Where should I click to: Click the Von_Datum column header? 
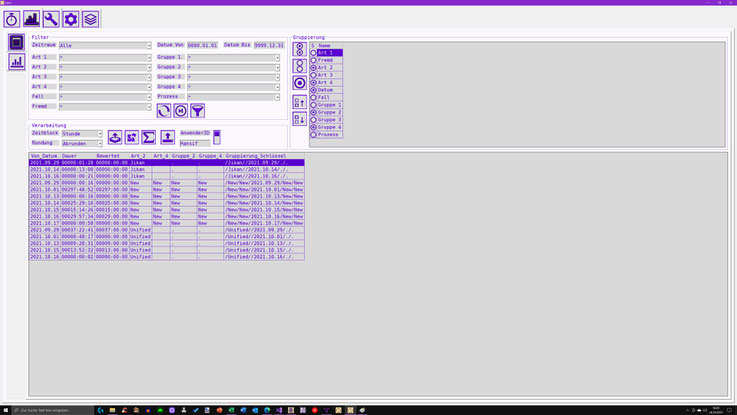(45, 156)
